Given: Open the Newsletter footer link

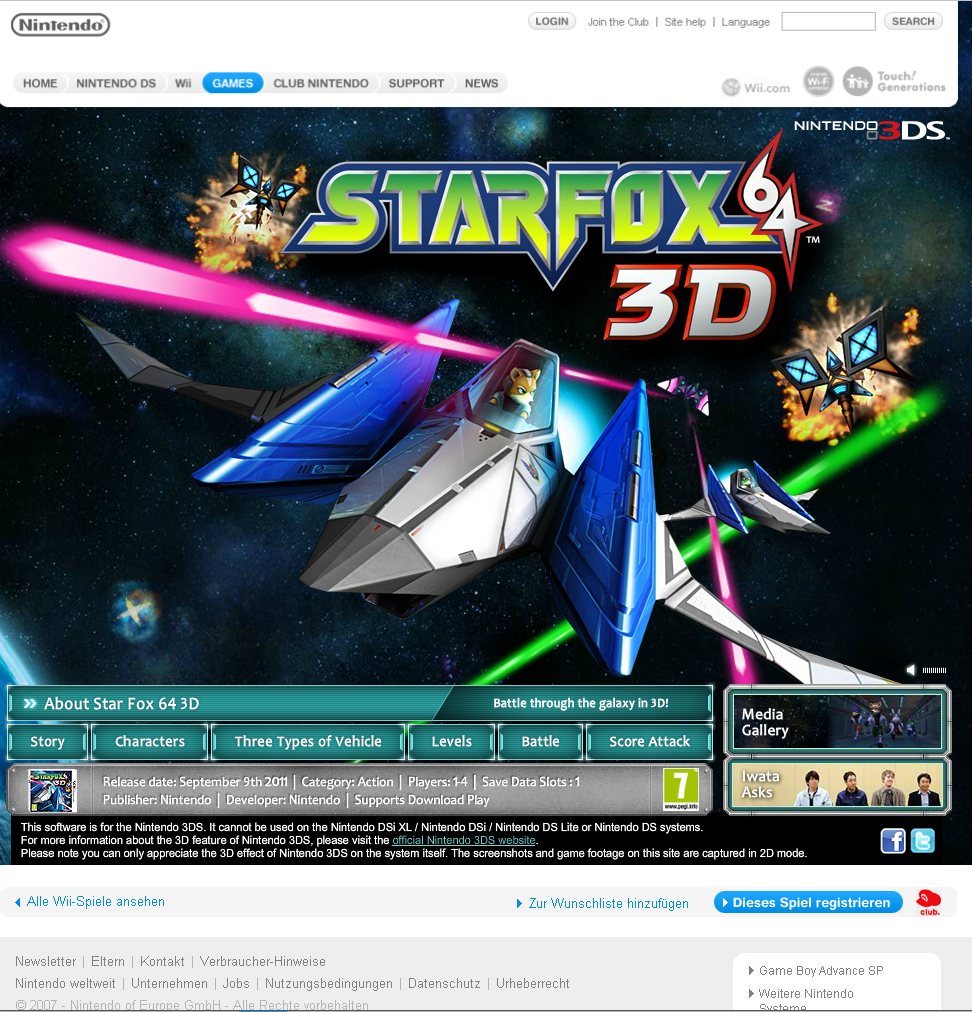Looking at the screenshot, I should click(x=45, y=962).
